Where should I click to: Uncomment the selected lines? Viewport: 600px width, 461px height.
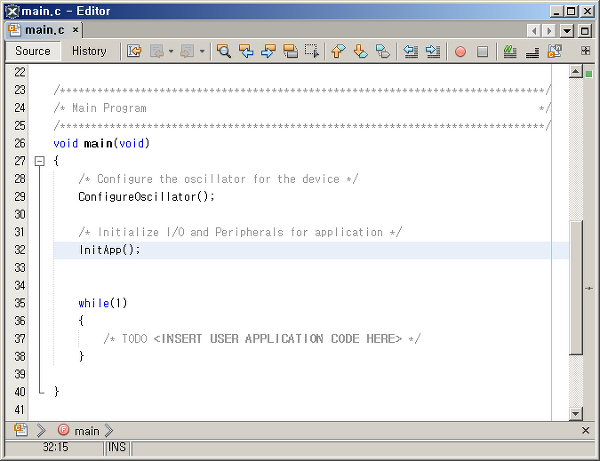pos(532,52)
